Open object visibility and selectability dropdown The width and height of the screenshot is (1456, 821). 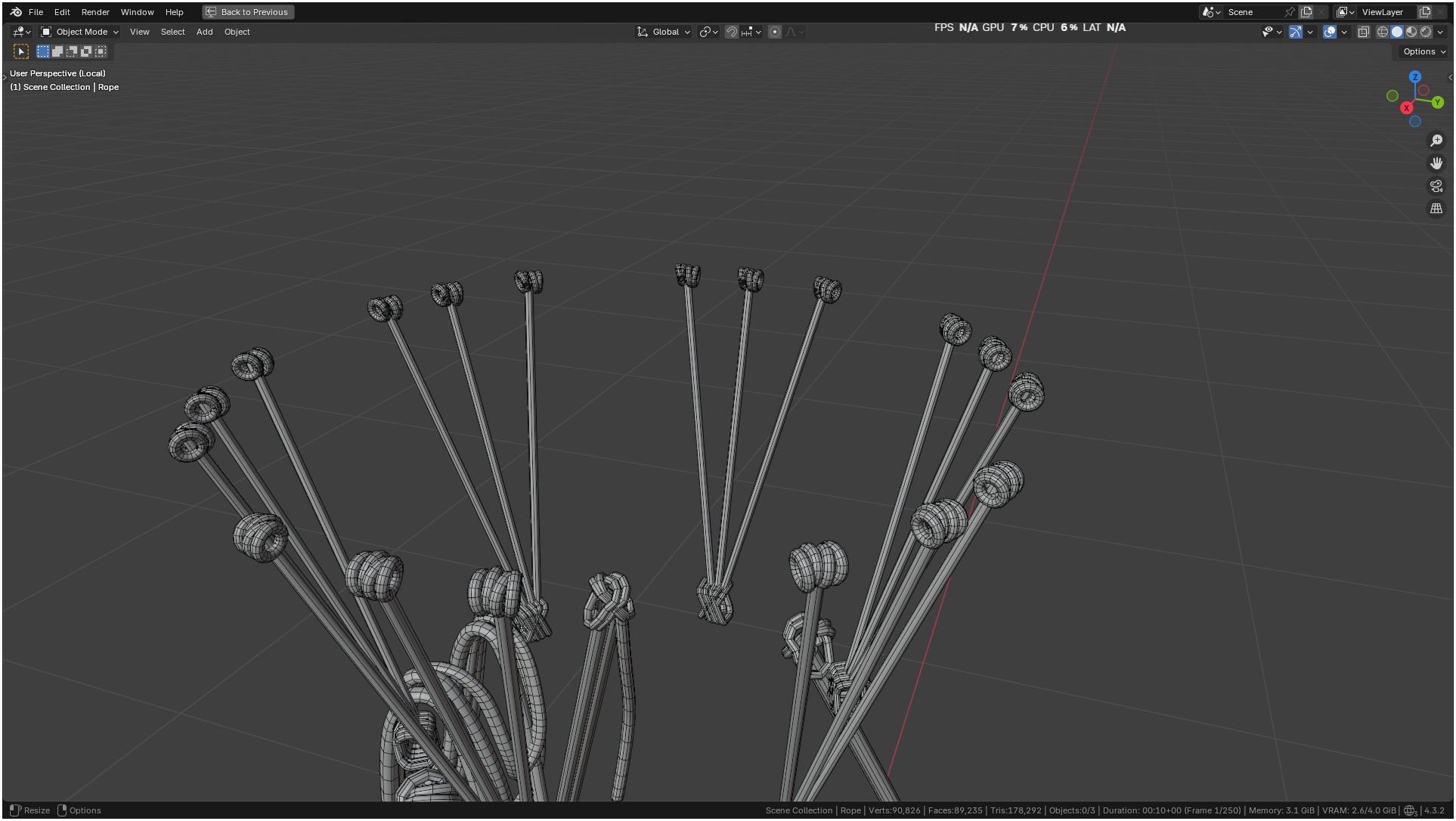pos(1272,32)
